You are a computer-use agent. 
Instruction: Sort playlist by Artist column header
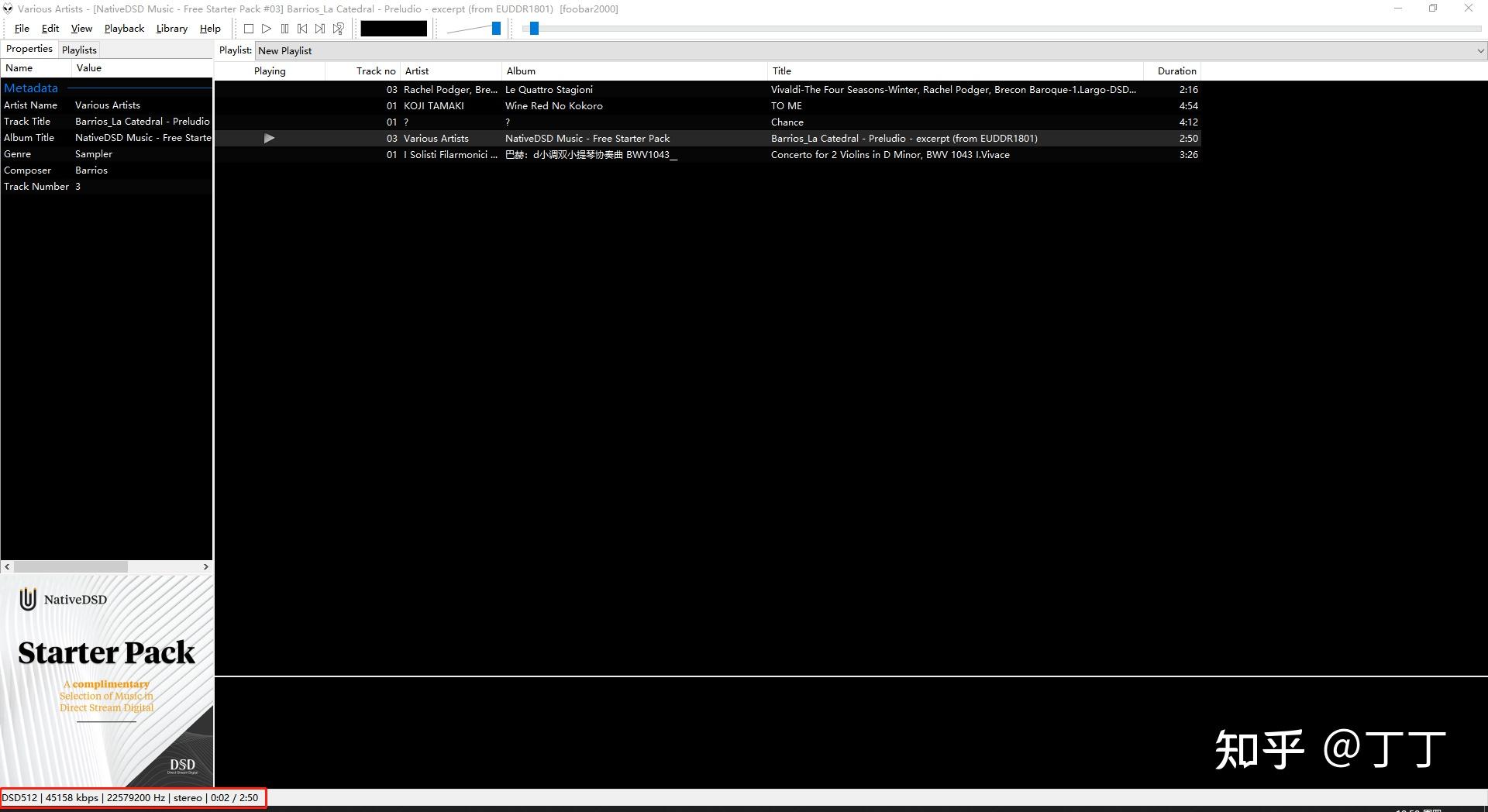click(x=450, y=71)
